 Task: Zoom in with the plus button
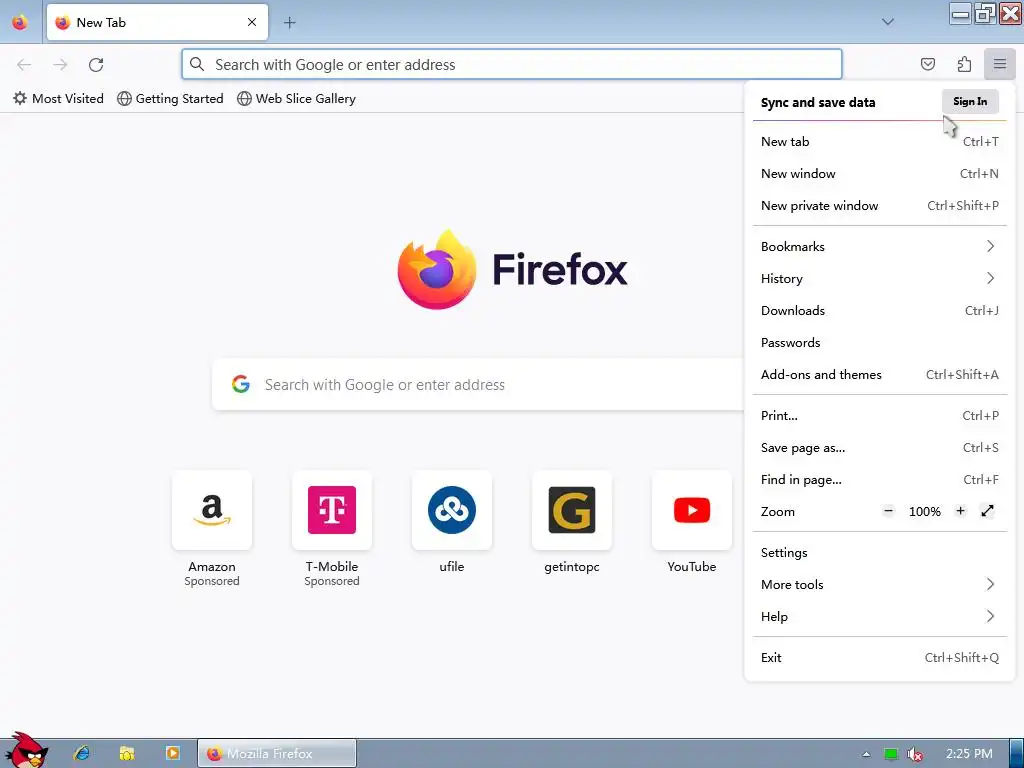[x=960, y=511]
